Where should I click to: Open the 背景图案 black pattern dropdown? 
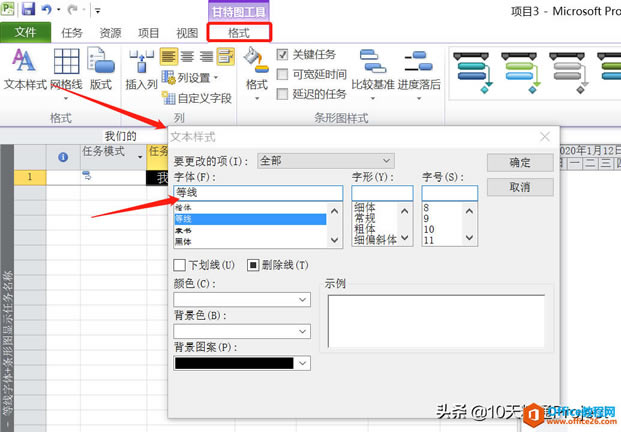(x=242, y=363)
